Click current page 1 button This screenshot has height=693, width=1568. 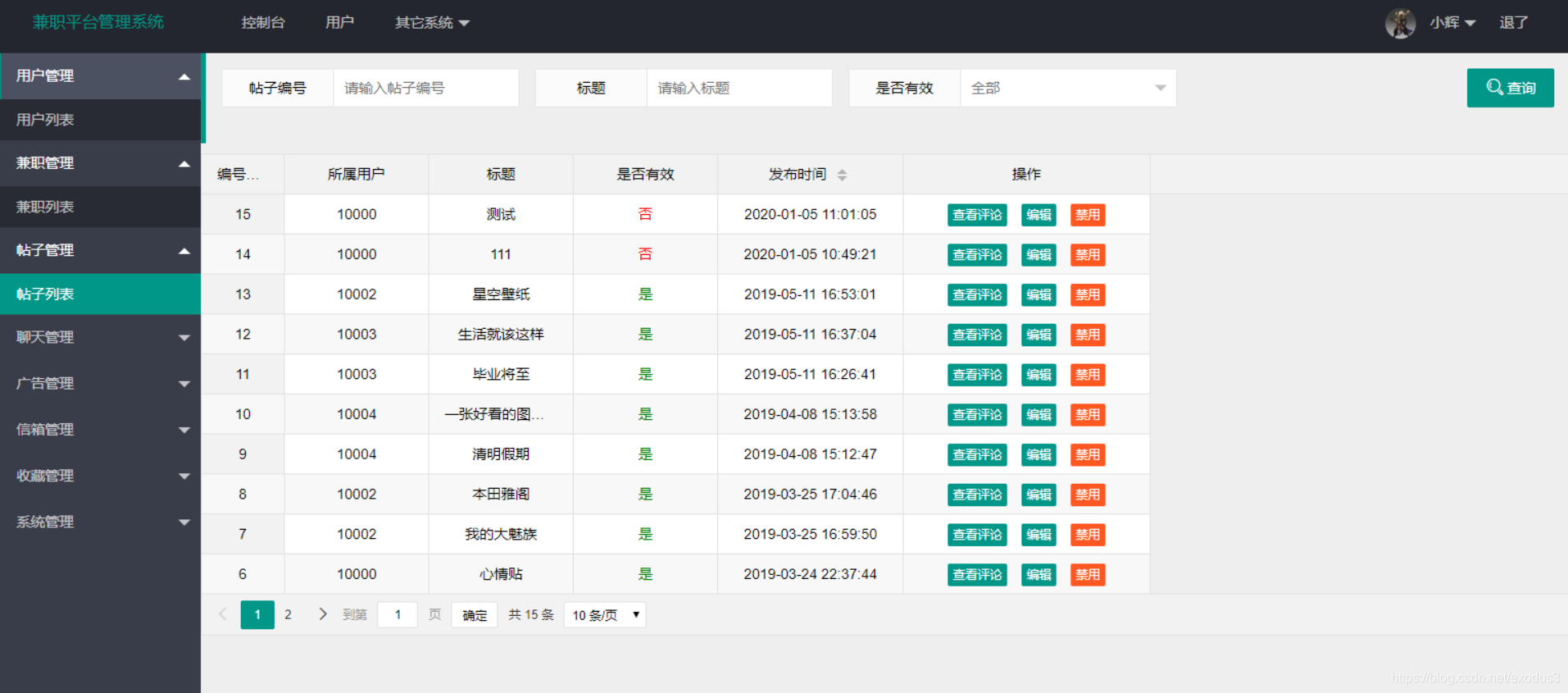click(257, 614)
